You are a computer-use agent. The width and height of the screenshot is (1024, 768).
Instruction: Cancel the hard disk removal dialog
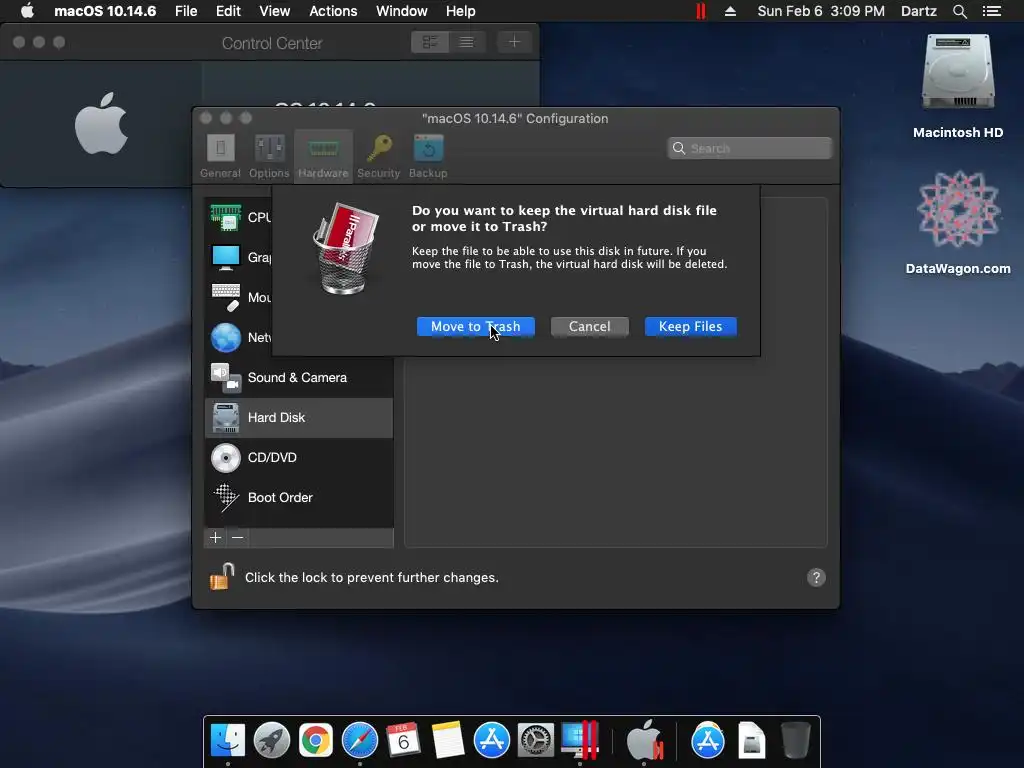(589, 327)
